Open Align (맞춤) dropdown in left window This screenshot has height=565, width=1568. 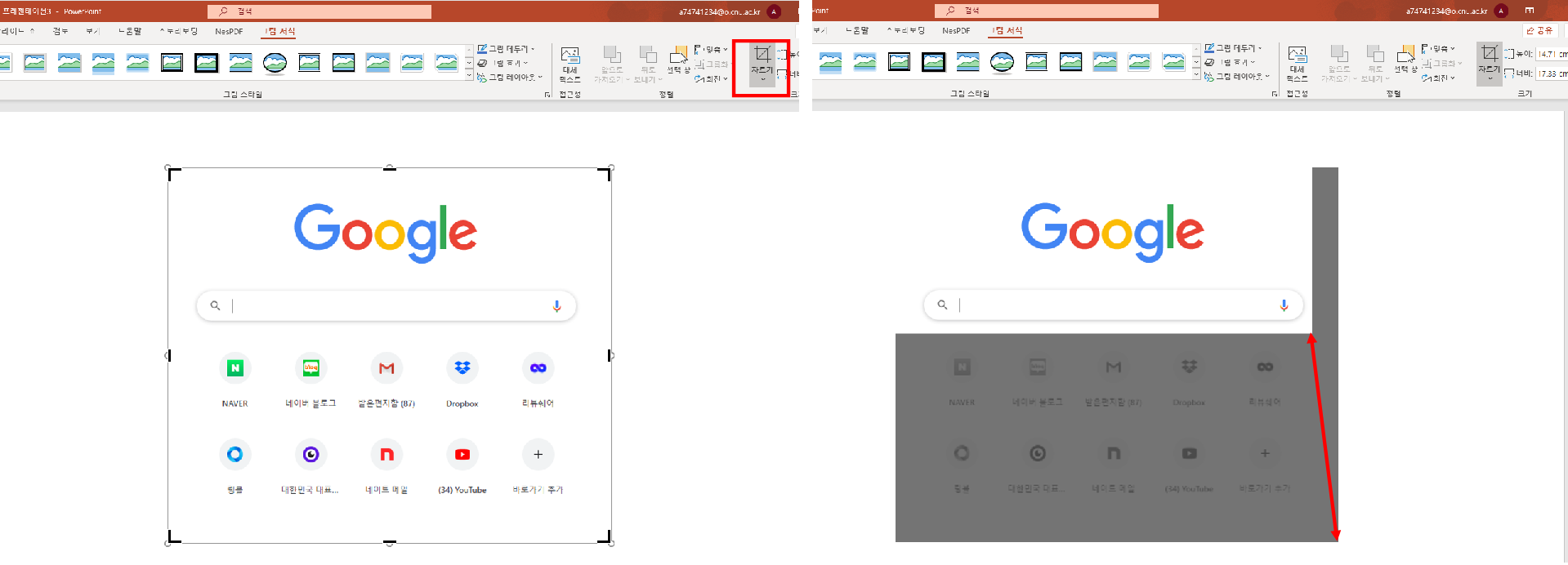(x=711, y=49)
